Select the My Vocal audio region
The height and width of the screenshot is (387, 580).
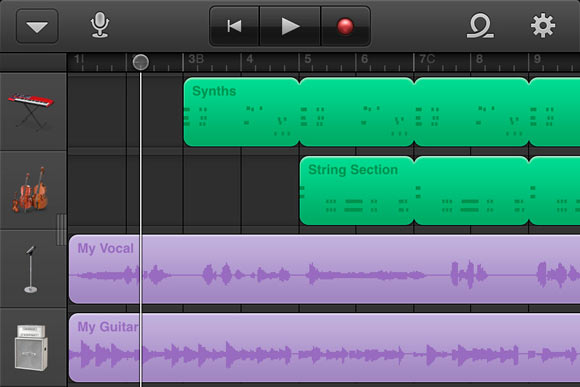[324, 269]
